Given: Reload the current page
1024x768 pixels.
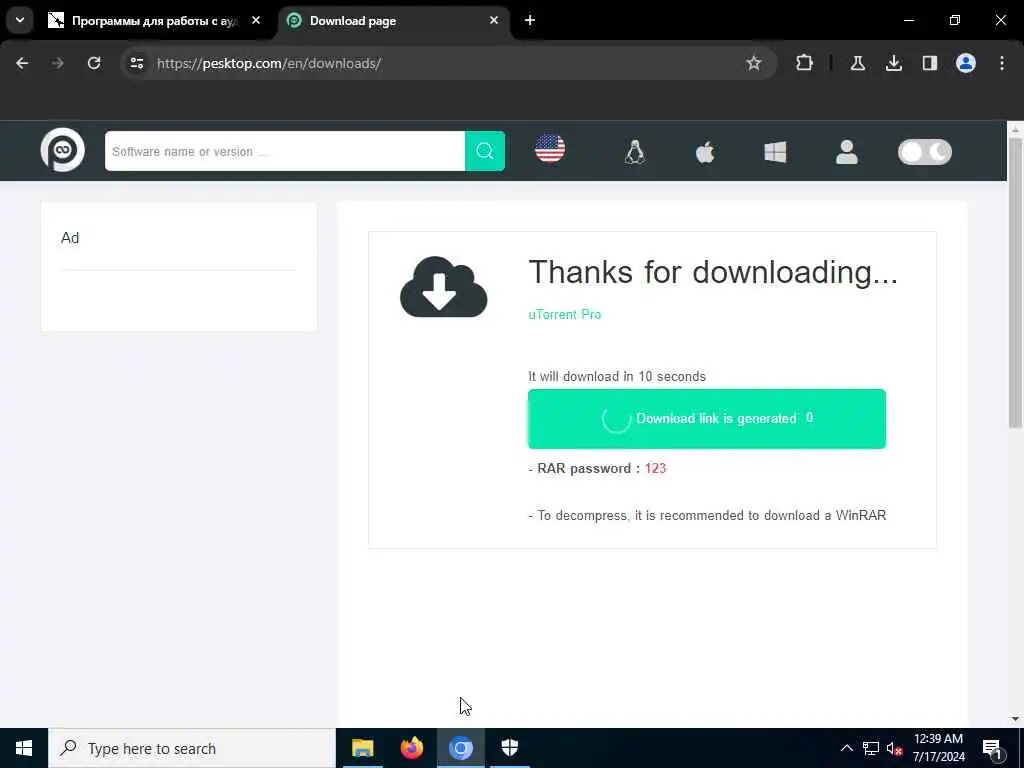Looking at the screenshot, I should coord(94,63).
